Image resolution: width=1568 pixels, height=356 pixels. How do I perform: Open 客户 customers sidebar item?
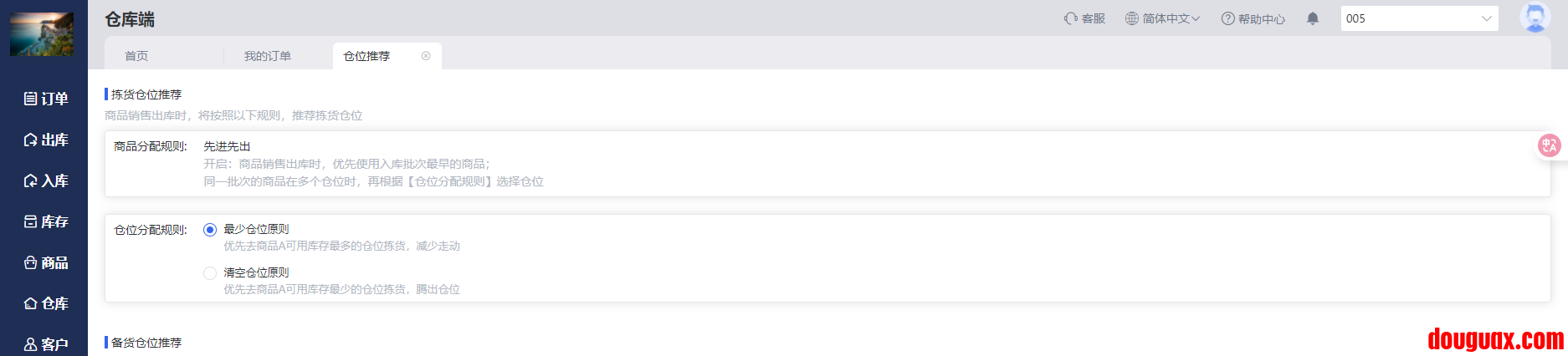point(46,343)
